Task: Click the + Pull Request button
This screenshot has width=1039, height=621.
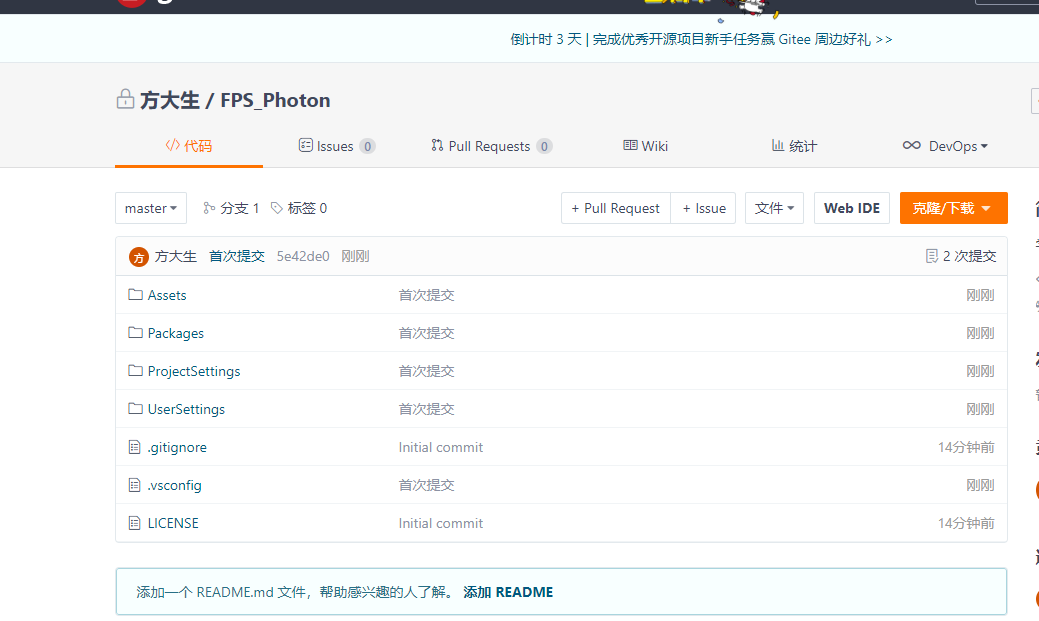Action: (x=616, y=208)
